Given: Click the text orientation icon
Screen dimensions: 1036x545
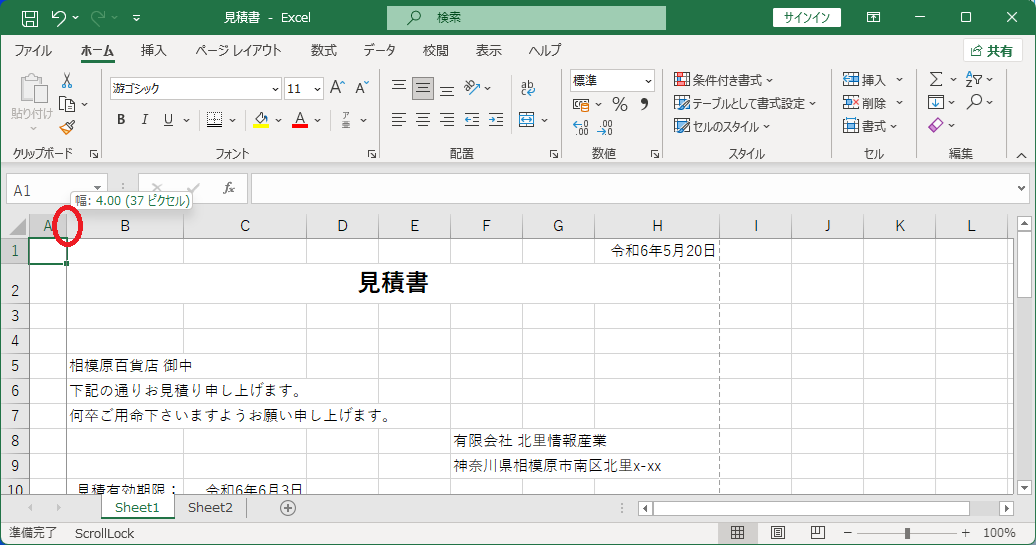Looking at the screenshot, I should click(x=472, y=87).
